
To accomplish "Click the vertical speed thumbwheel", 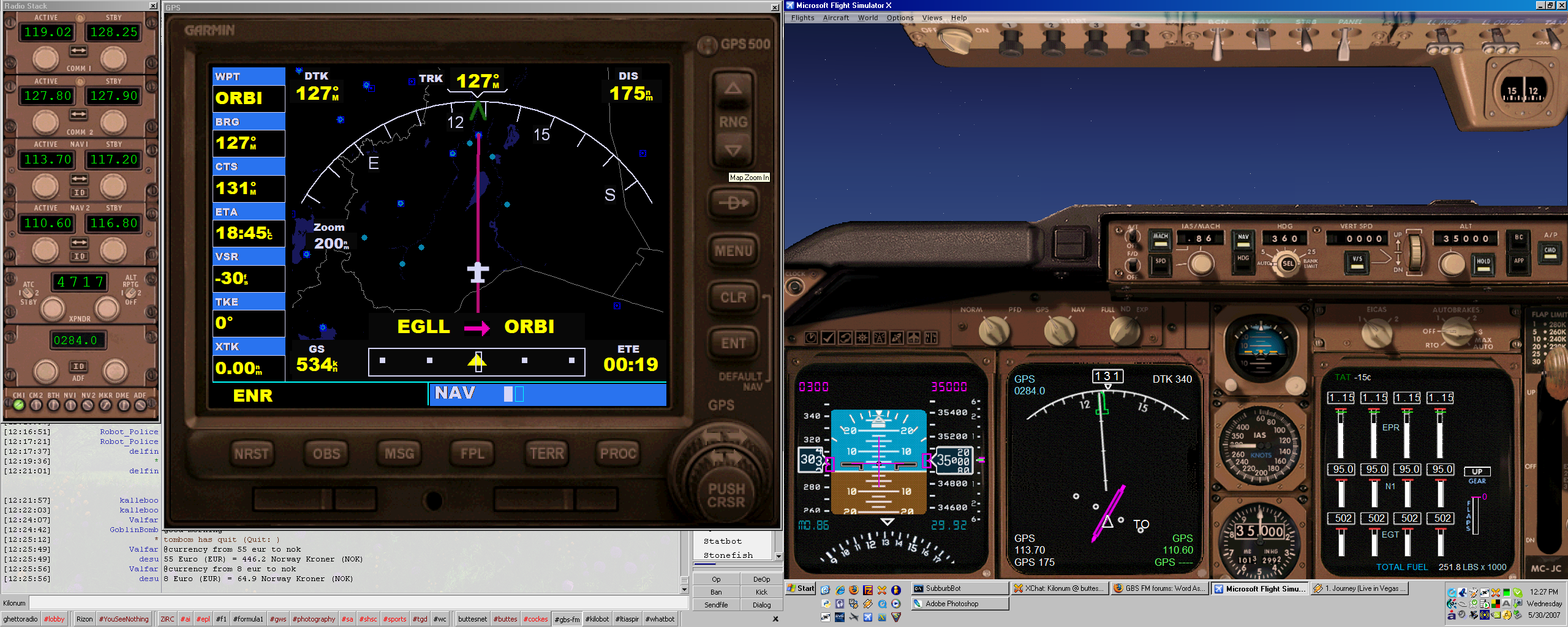I will pos(1414,252).
